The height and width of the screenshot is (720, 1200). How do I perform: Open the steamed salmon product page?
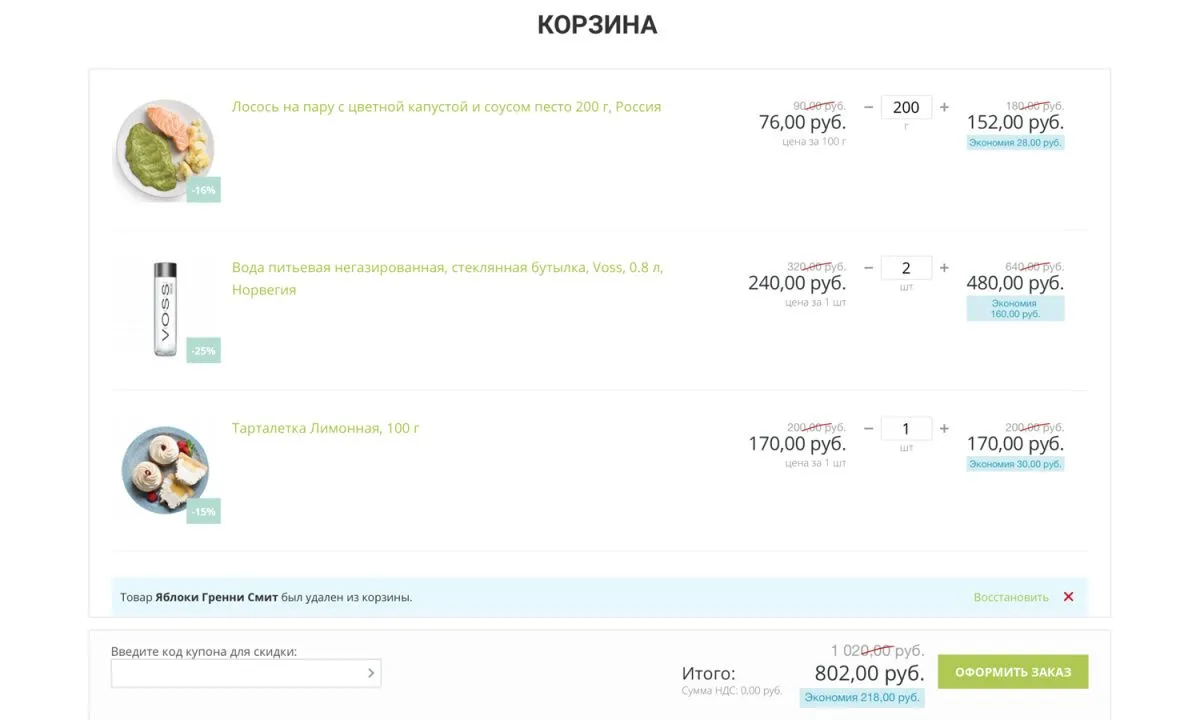[x=446, y=106]
